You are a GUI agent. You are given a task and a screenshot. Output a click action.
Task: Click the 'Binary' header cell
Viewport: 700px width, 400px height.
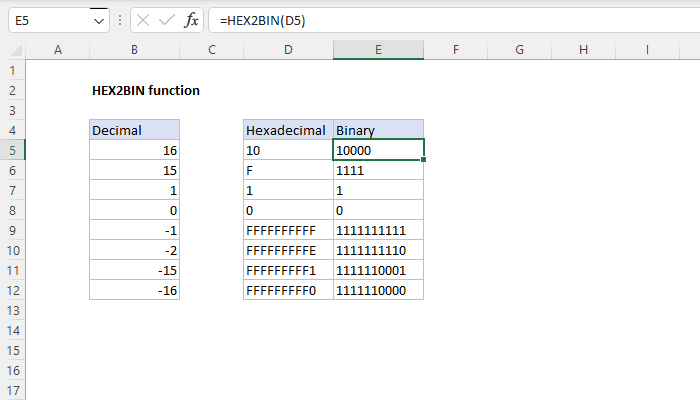click(x=378, y=130)
